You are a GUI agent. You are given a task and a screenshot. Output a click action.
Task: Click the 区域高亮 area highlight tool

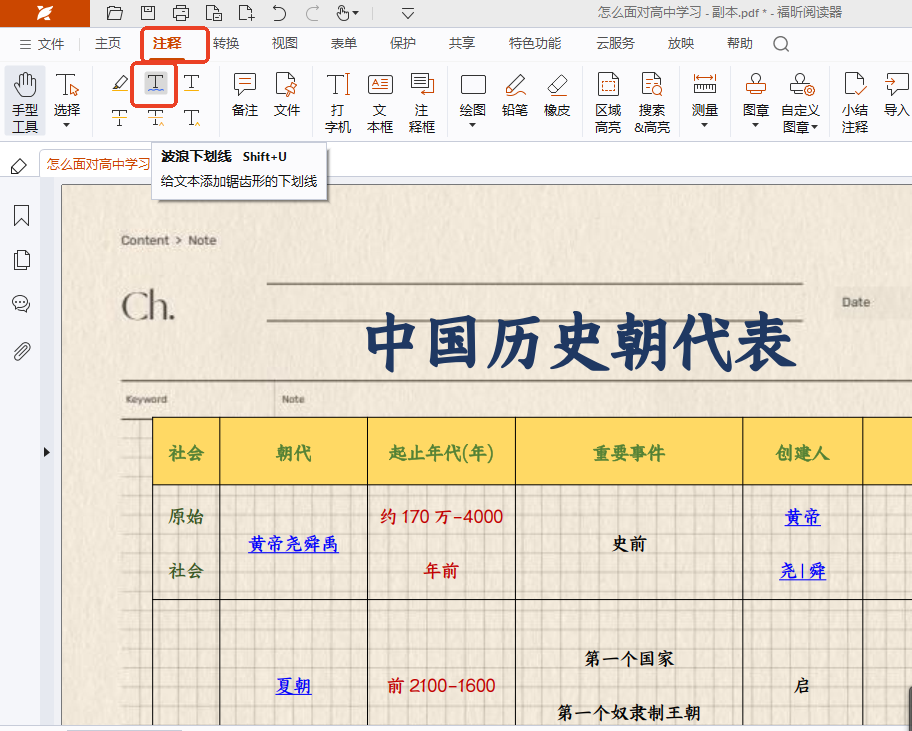tap(608, 102)
